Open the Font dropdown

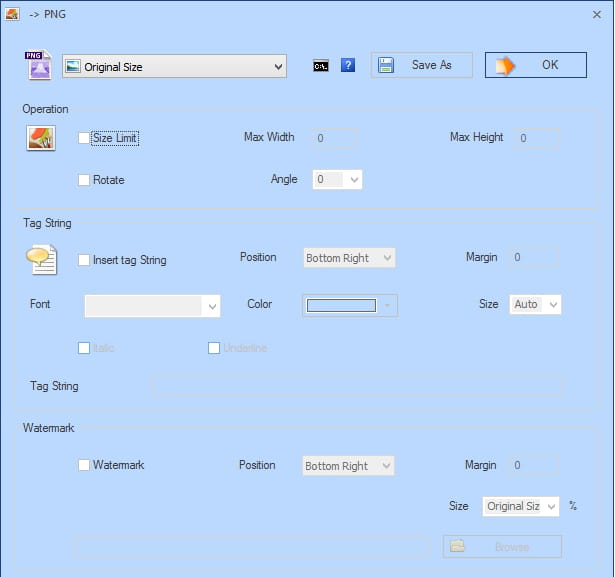[152, 306]
